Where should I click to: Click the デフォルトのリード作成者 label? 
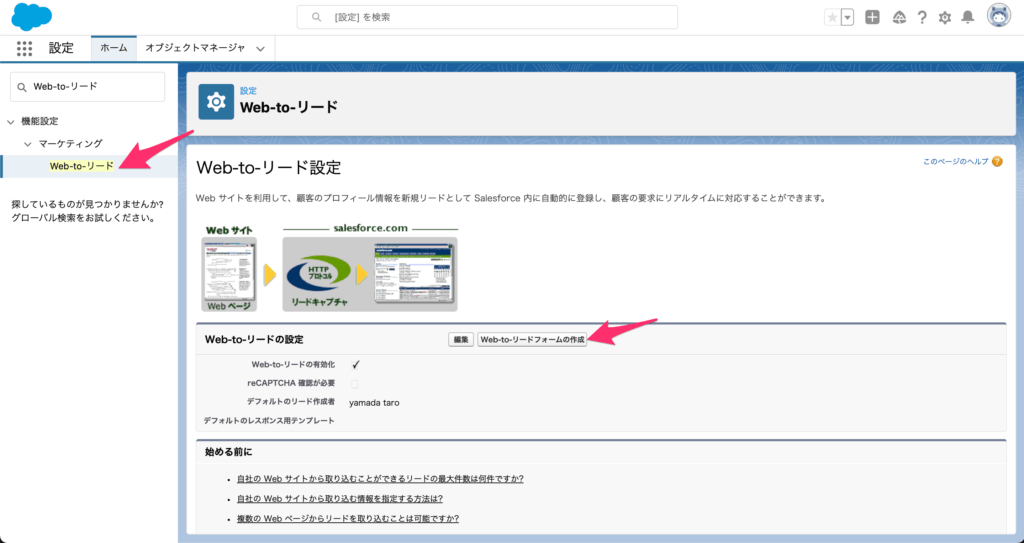pos(291,402)
